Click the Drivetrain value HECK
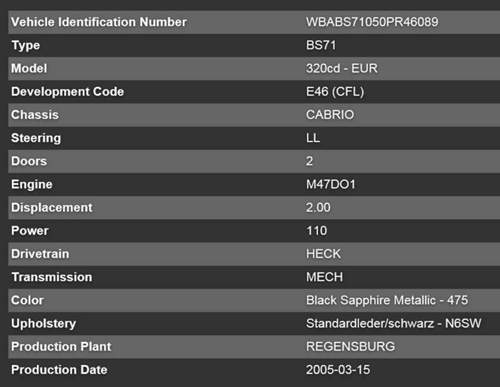This screenshot has height=387, width=500. point(323,254)
